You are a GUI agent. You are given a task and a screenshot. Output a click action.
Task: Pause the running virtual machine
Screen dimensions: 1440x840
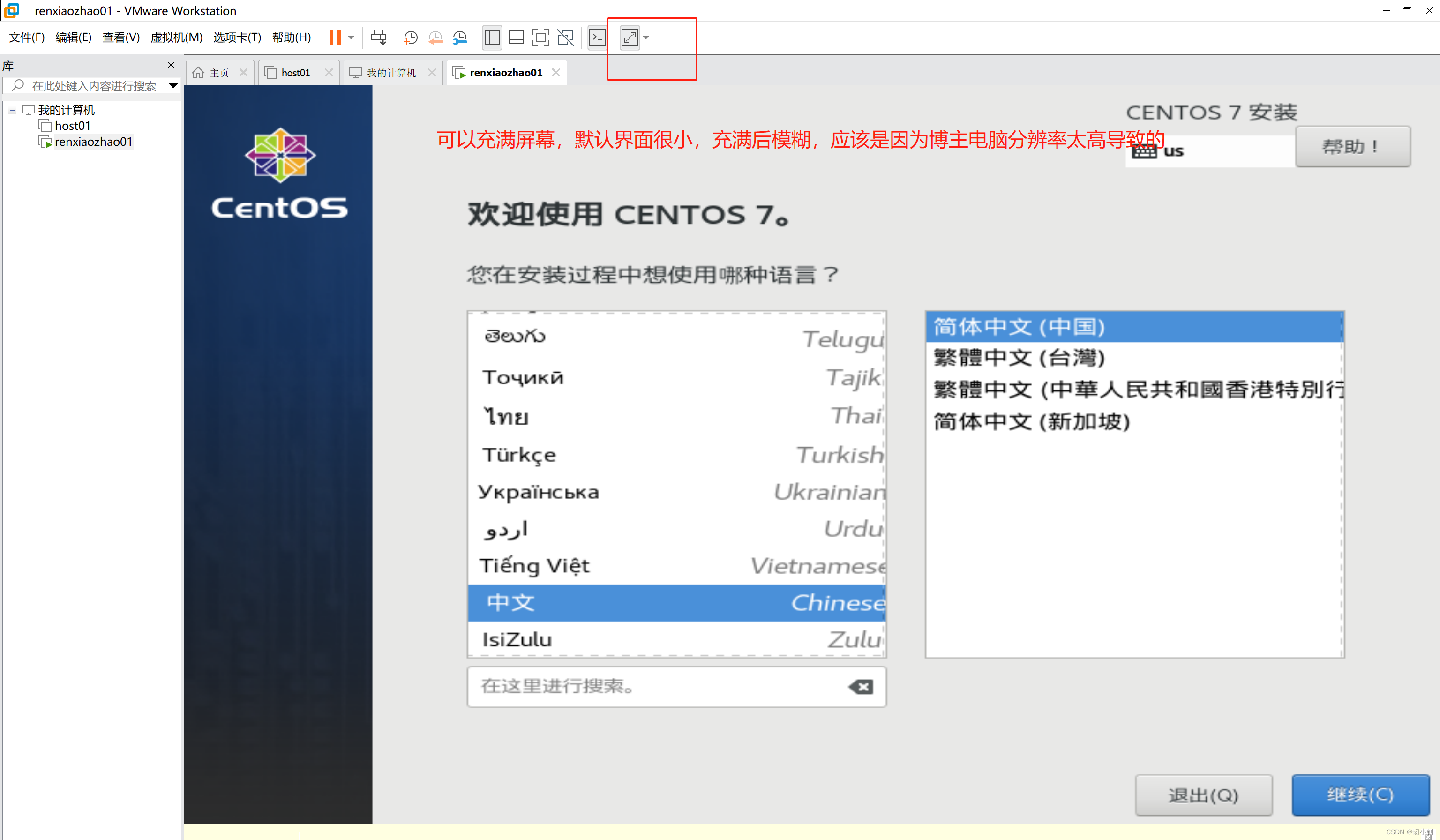[335, 37]
